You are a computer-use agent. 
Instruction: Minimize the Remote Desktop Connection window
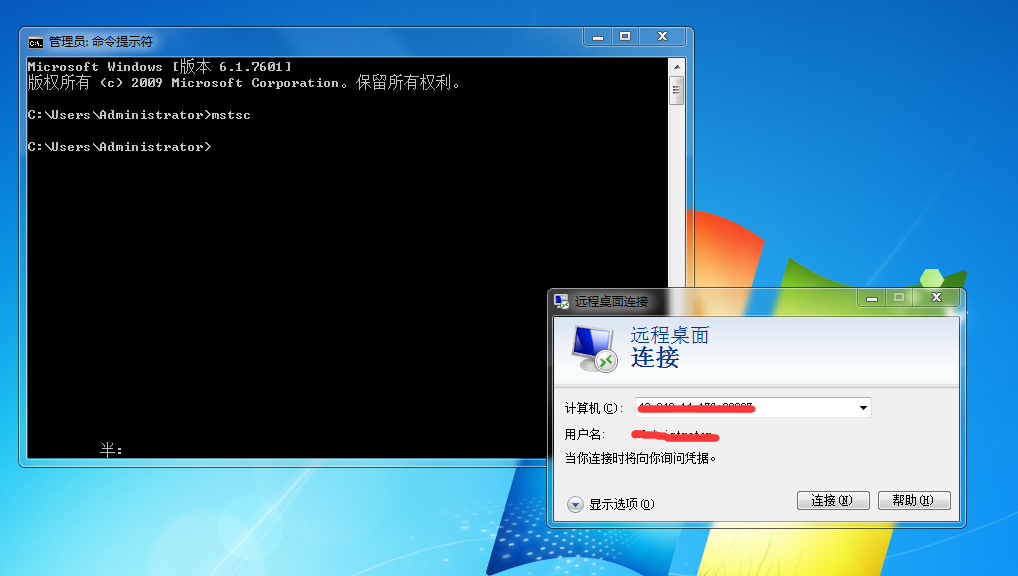coord(872,298)
